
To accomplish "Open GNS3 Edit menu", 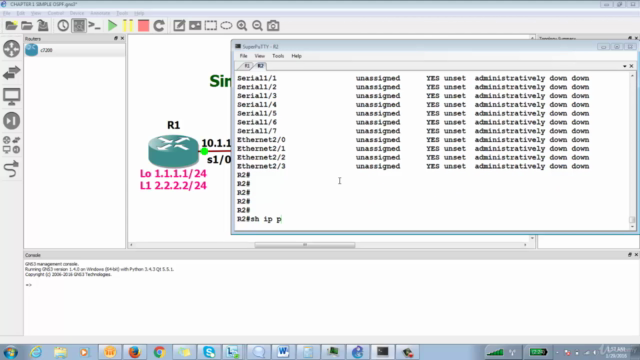I will tap(20, 13).
